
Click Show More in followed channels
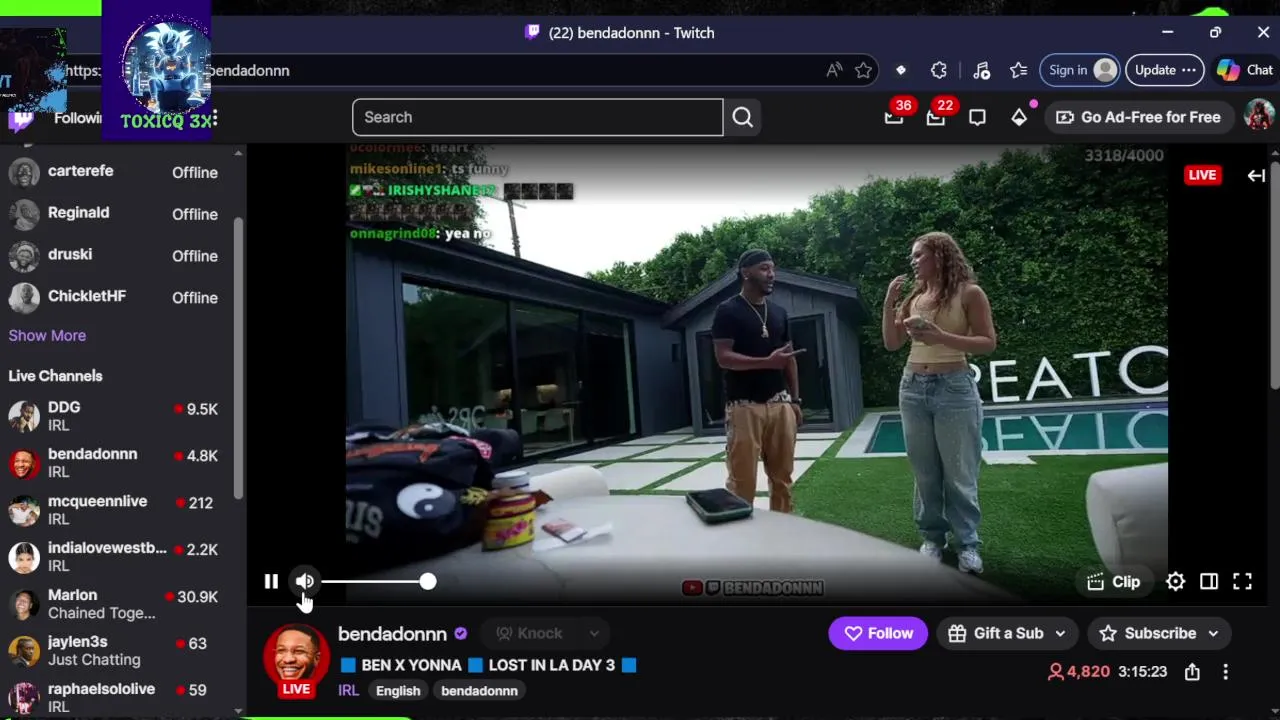coord(47,336)
